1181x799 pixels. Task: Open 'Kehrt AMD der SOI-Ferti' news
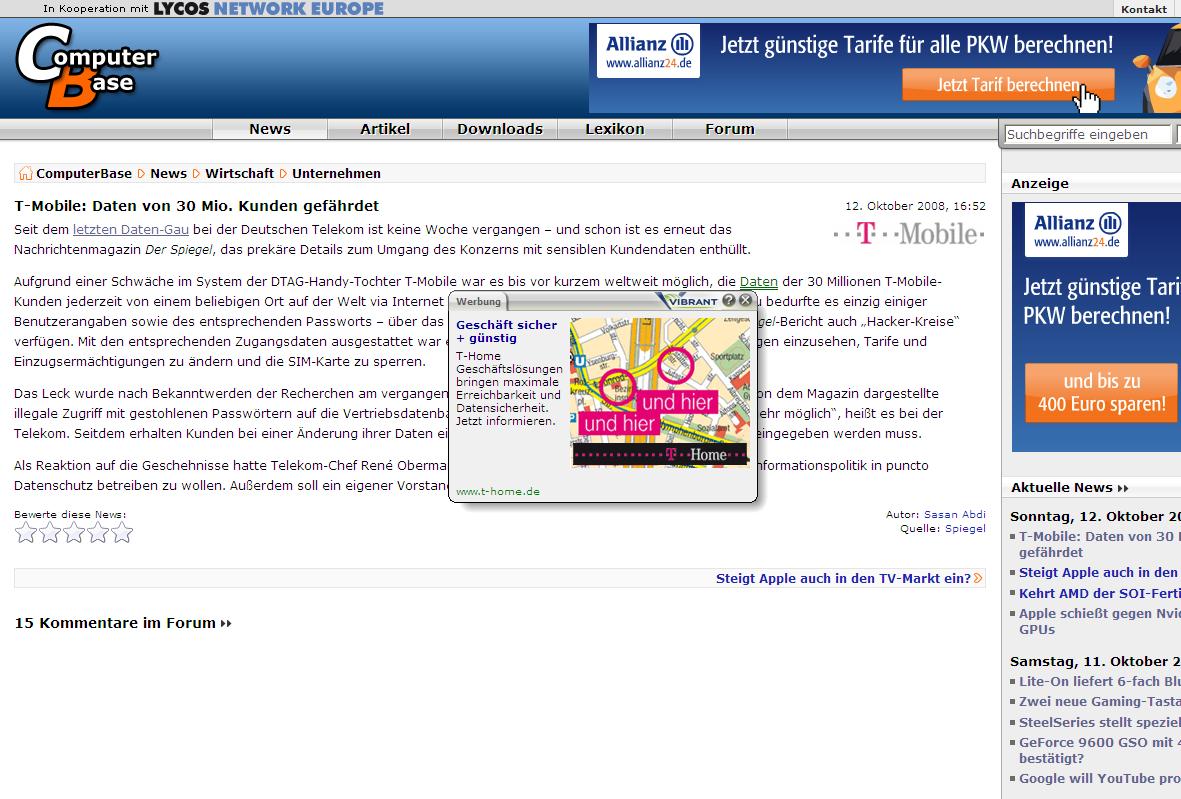click(1100, 593)
